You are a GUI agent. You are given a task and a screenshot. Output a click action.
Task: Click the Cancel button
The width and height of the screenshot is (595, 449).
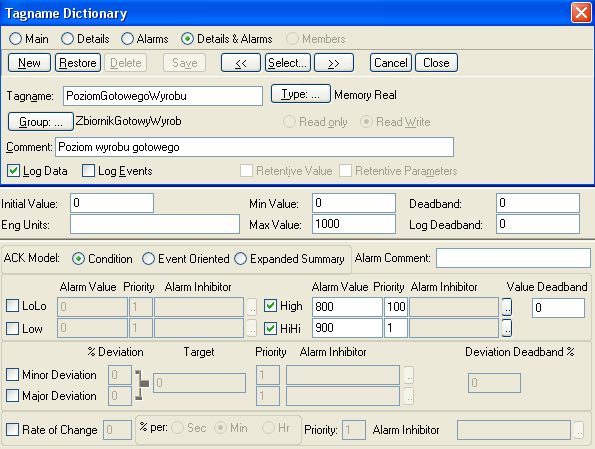point(391,63)
